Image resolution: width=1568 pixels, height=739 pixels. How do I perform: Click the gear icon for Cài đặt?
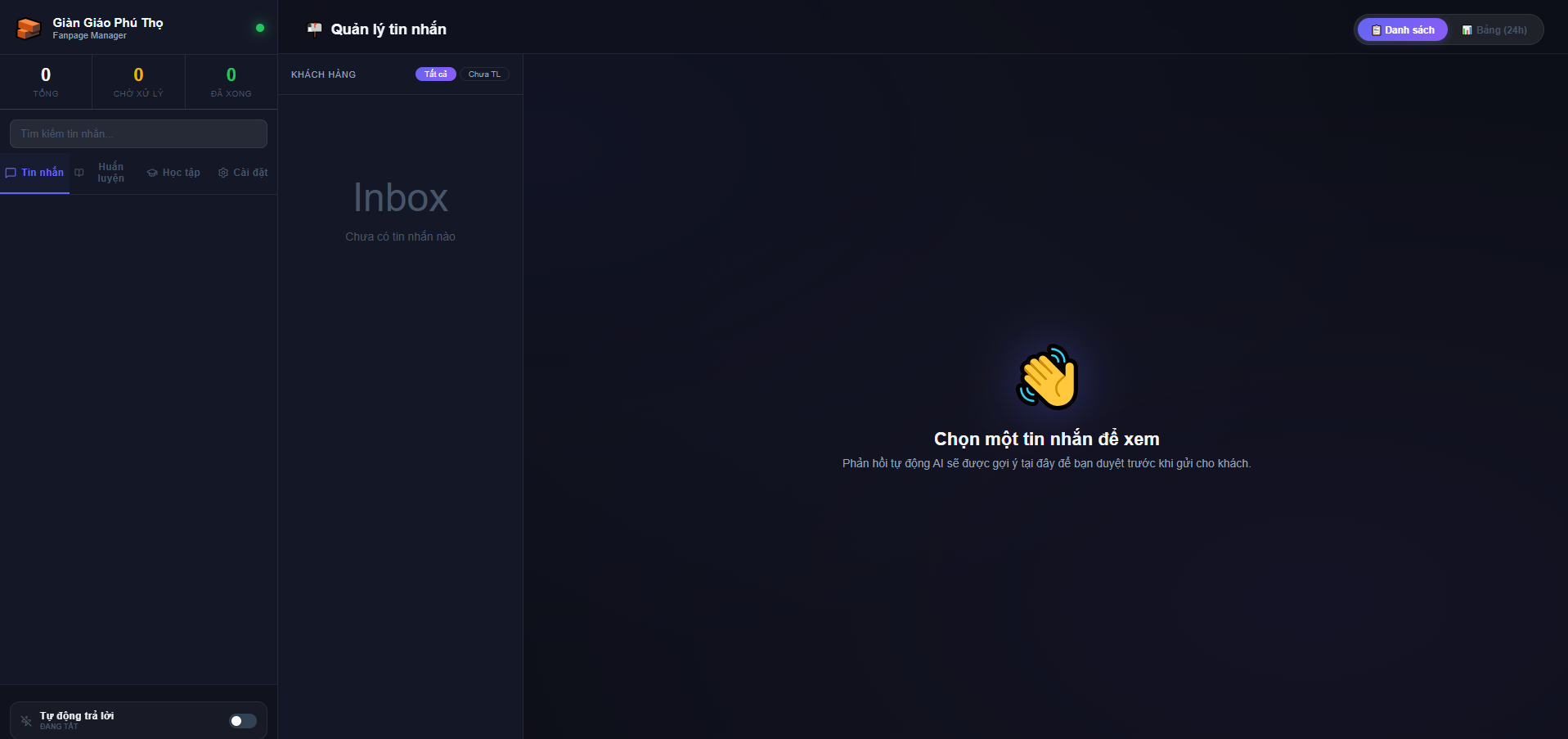click(x=223, y=173)
